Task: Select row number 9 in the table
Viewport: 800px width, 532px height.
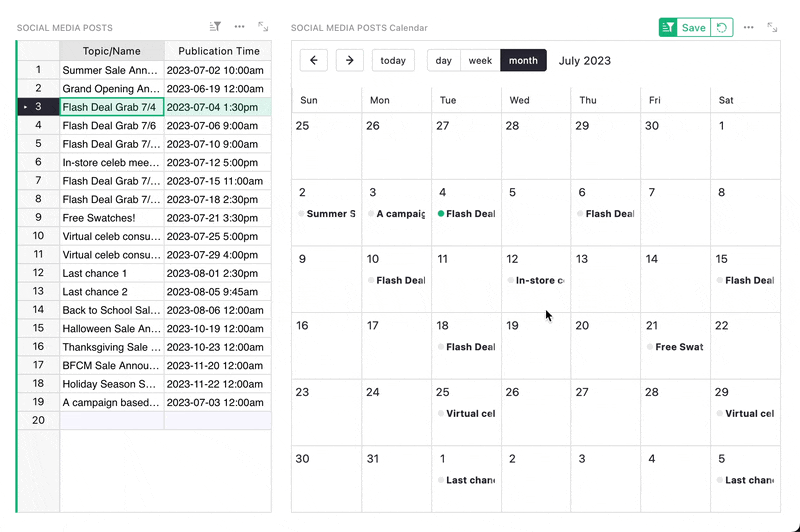Action: click(38, 217)
